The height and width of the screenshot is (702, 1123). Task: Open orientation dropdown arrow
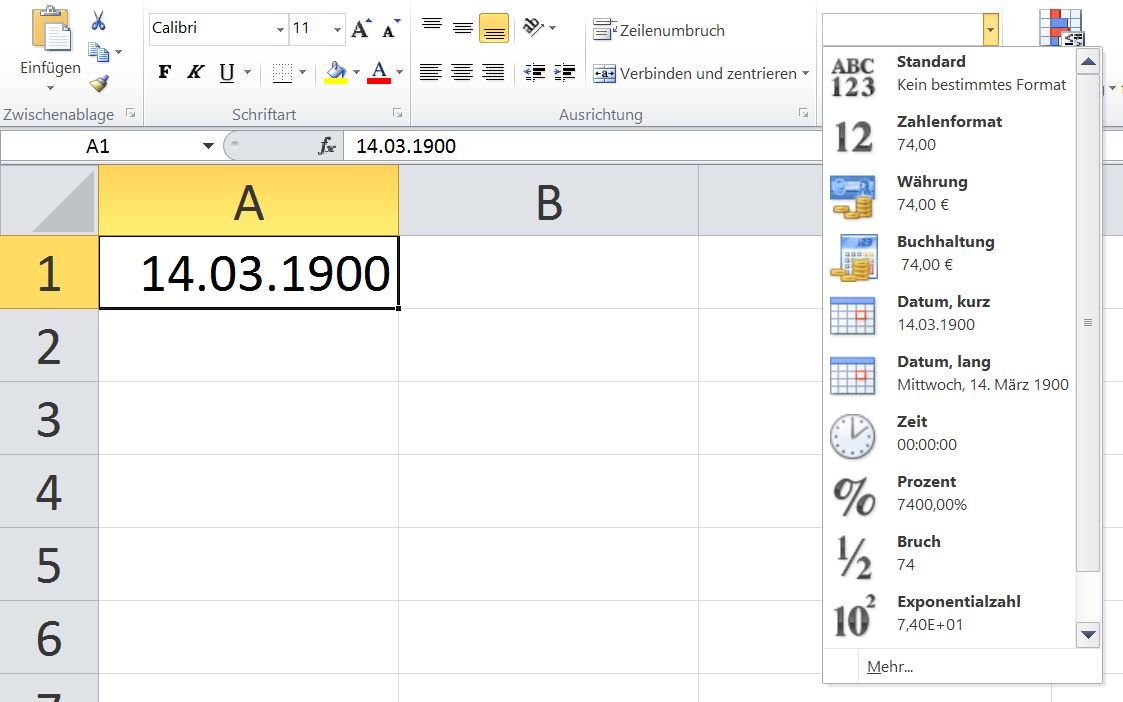pos(552,28)
